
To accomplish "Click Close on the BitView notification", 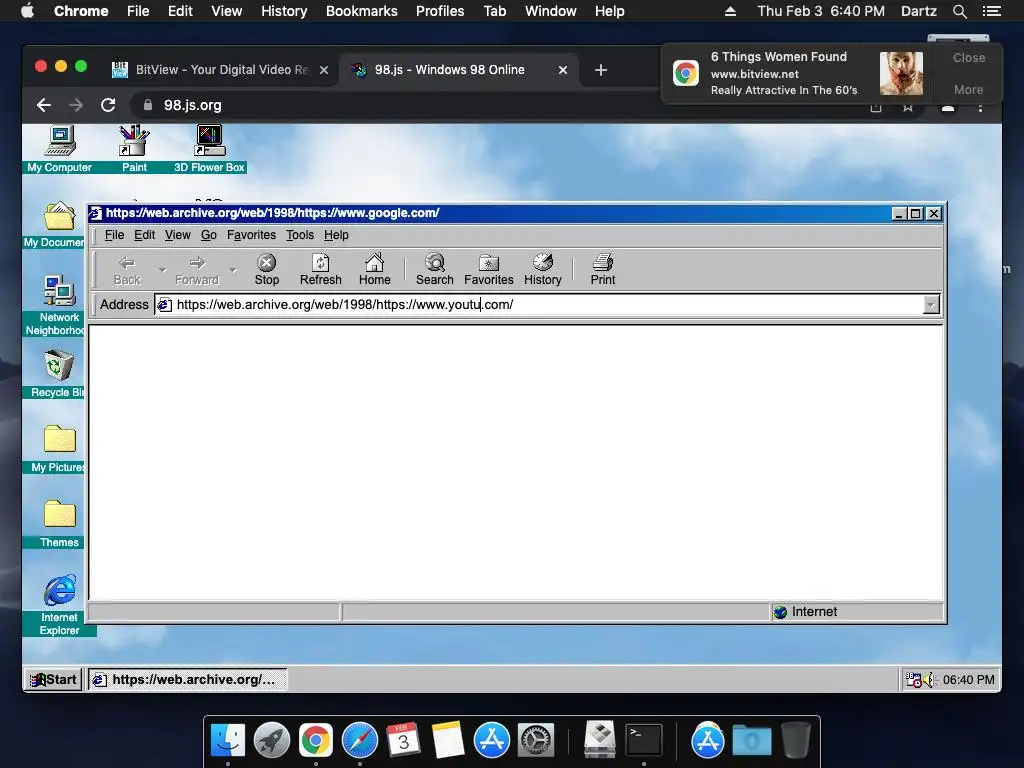I will click(968, 58).
